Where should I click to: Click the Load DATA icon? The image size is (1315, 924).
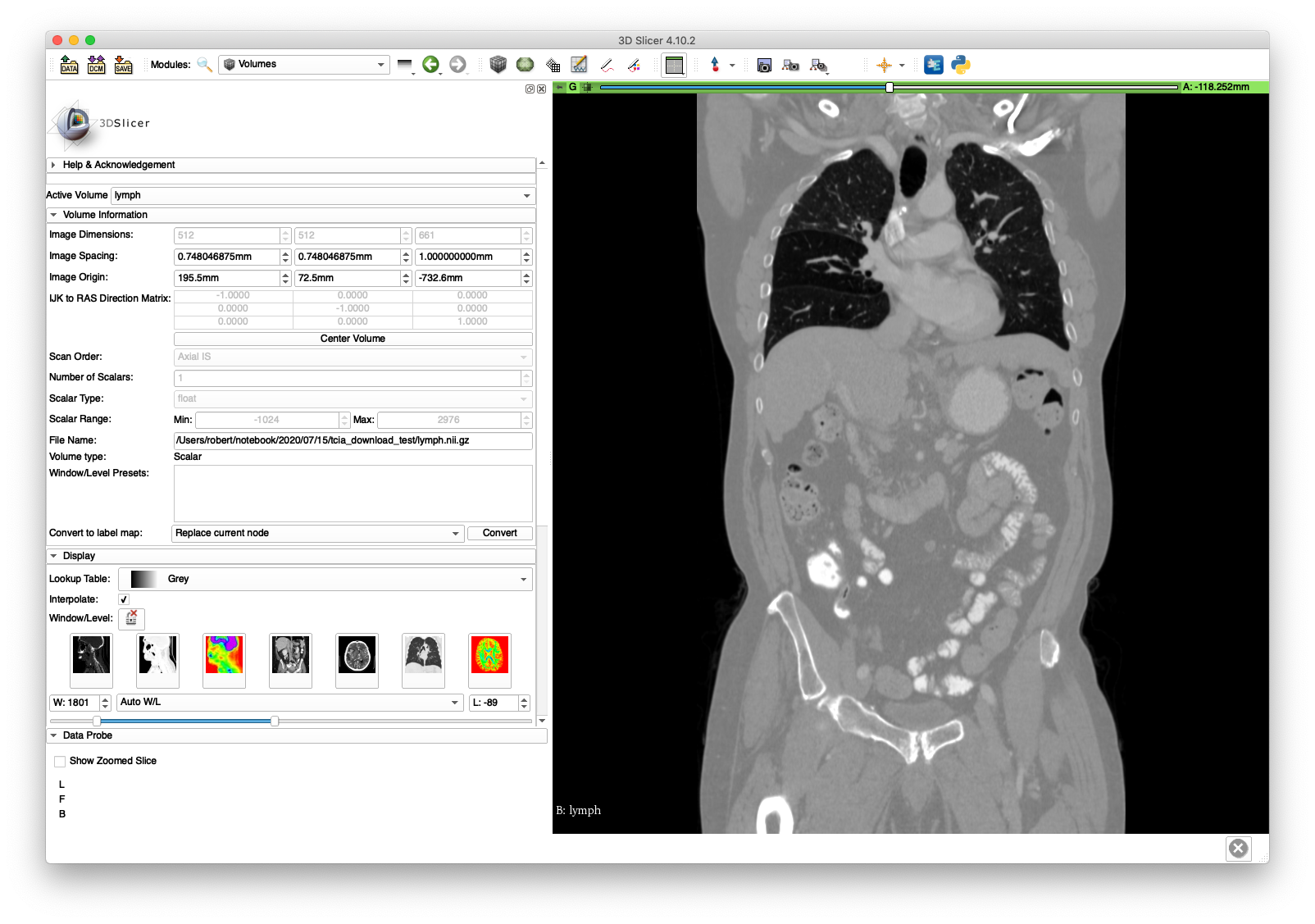pos(68,64)
